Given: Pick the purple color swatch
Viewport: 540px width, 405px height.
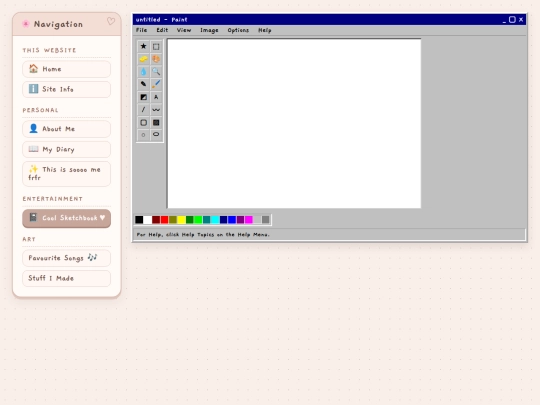Looking at the screenshot, I should pos(240,220).
